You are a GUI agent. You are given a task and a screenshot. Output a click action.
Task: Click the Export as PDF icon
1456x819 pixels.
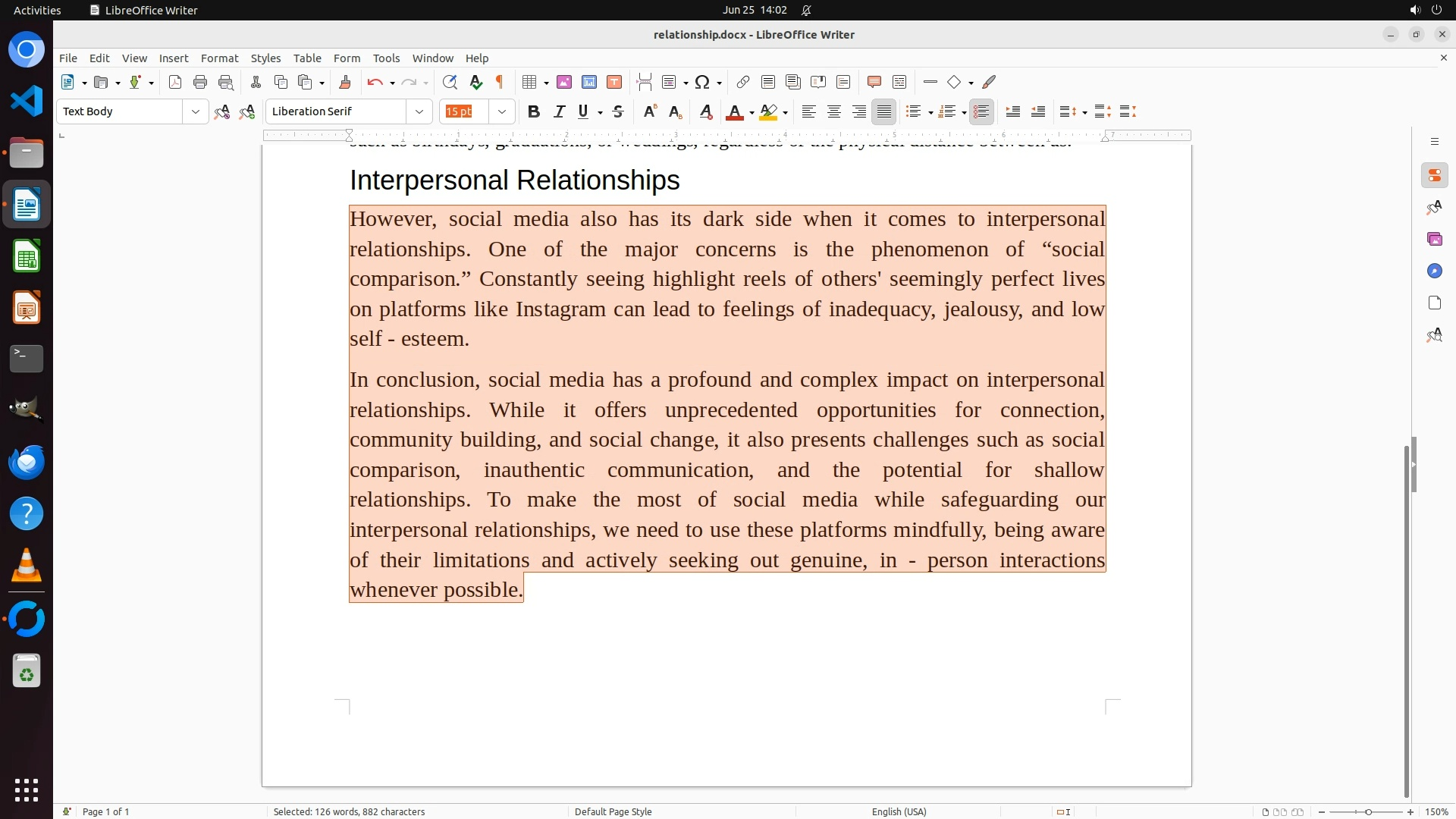click(x=175, y=82)
